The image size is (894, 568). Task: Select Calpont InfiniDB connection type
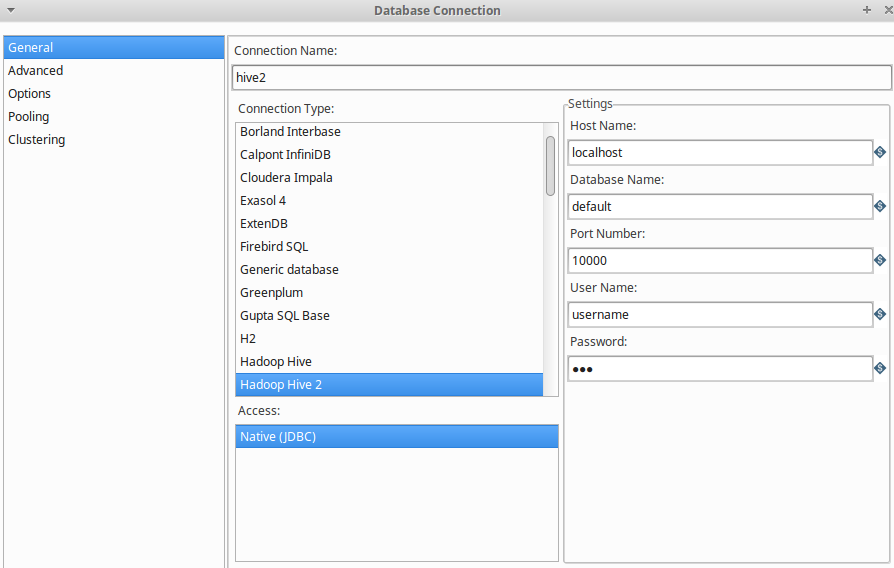tap(389, 155)
